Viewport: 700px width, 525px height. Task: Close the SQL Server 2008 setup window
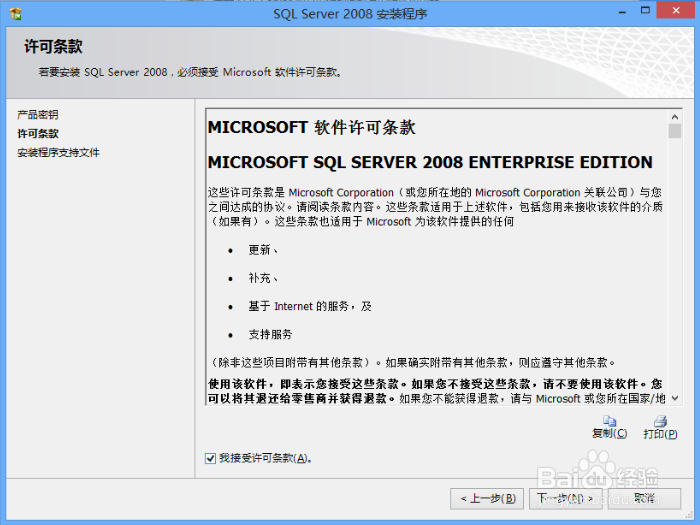[x=676, y=10]
